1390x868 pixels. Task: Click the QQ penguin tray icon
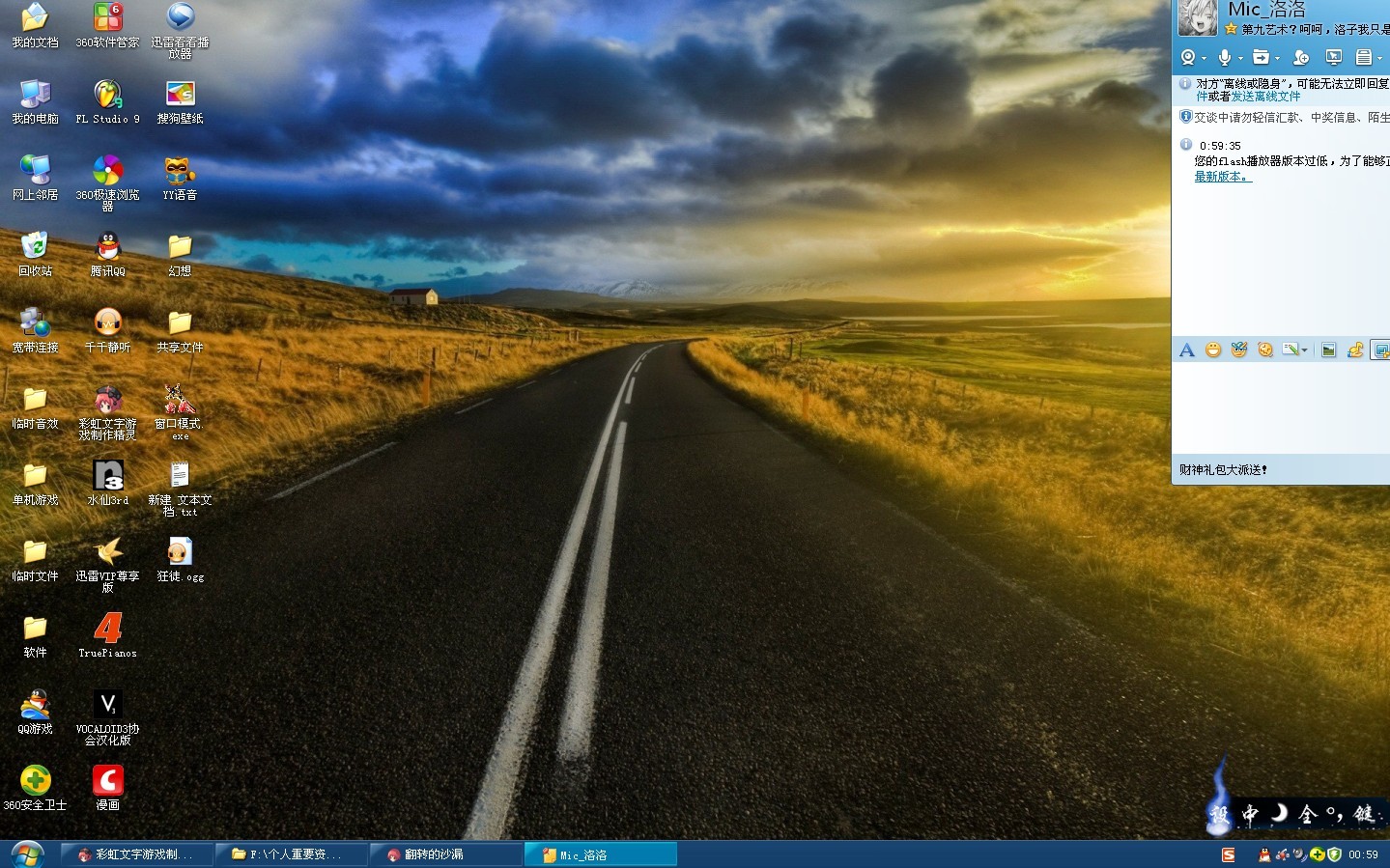click(1264, 854)
